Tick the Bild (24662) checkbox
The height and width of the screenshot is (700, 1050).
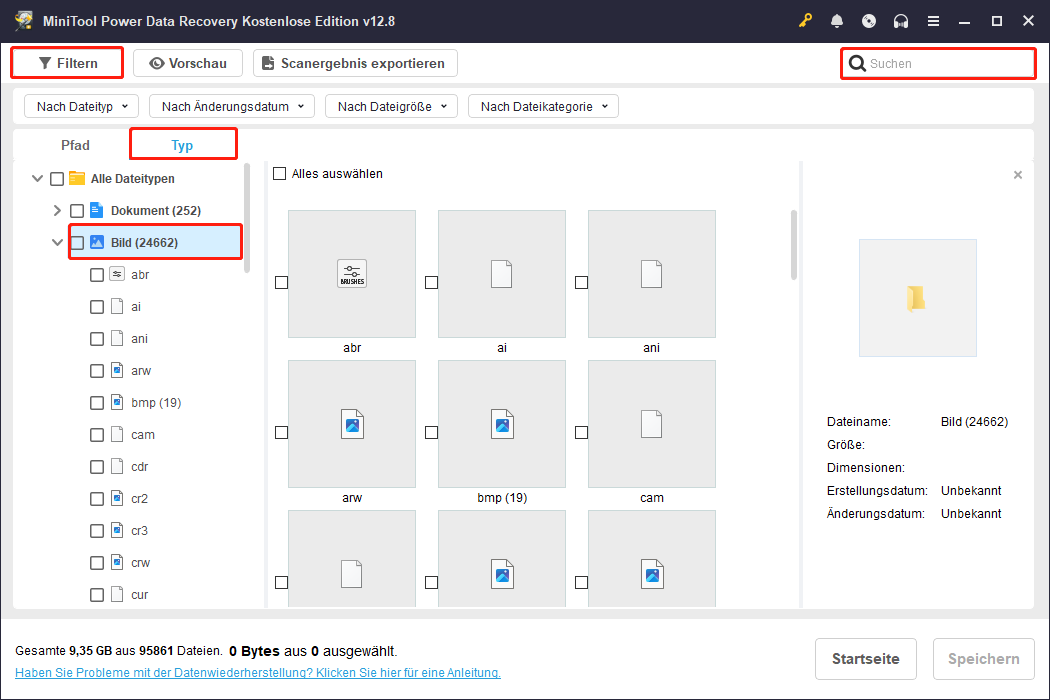pyautogui.click(x=77, y=242)
